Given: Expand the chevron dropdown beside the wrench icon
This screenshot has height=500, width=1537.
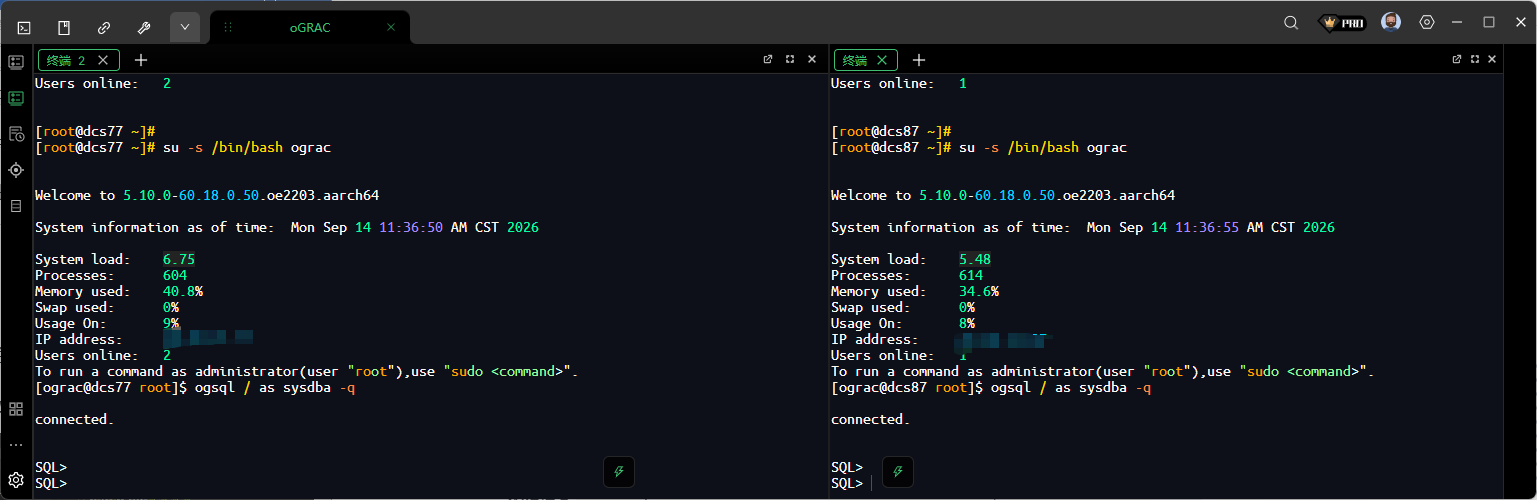Looking at the screenshot, I should tap(185, 27).
